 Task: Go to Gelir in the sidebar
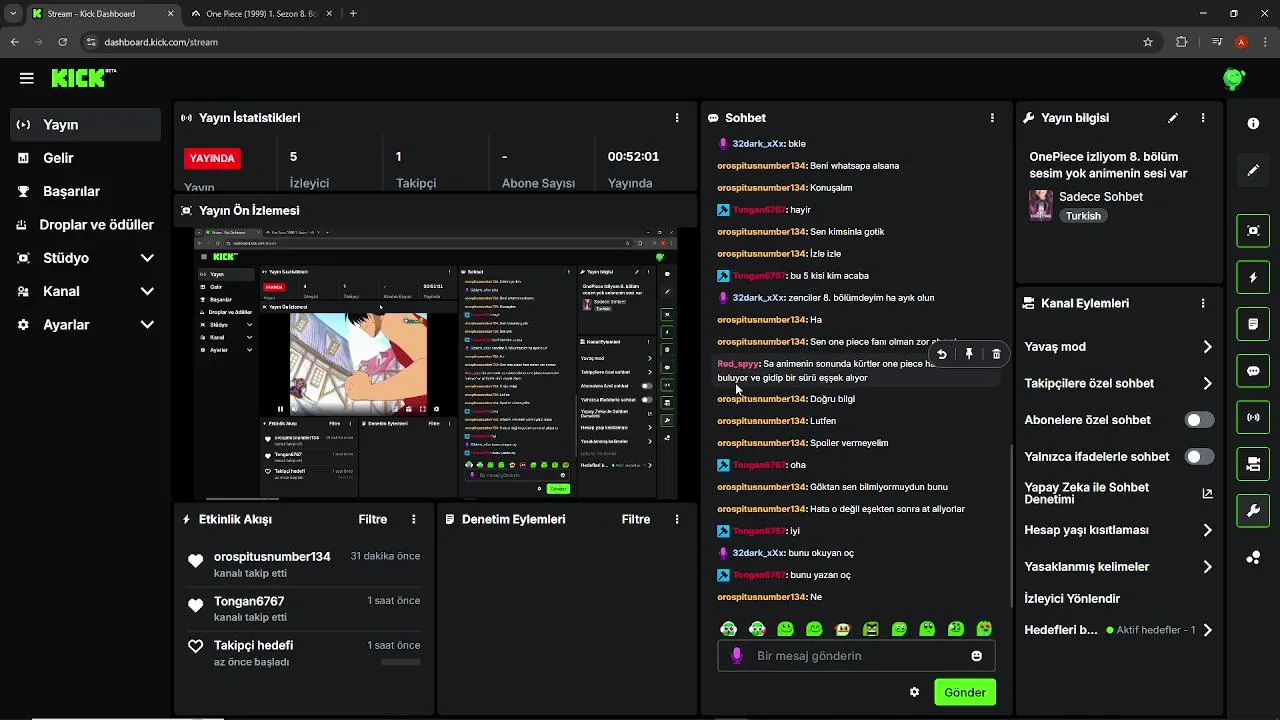click(x=85, y=158)
